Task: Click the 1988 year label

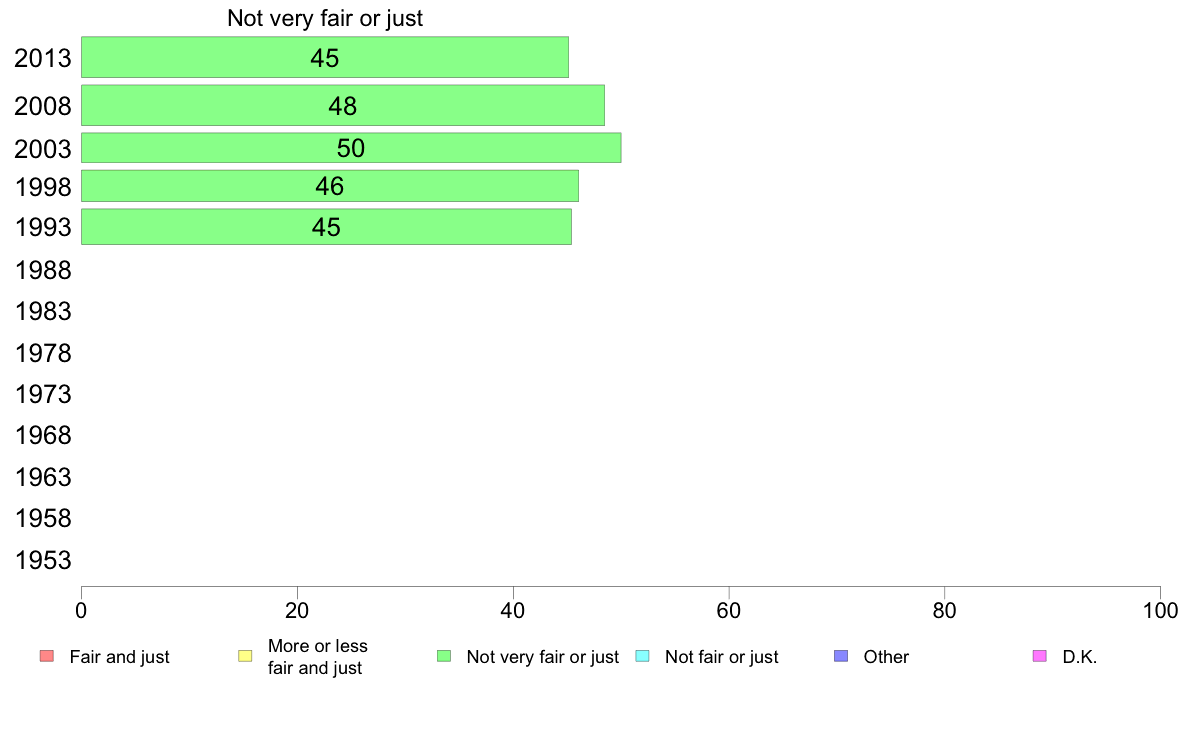Action: (x=43, y=271)
